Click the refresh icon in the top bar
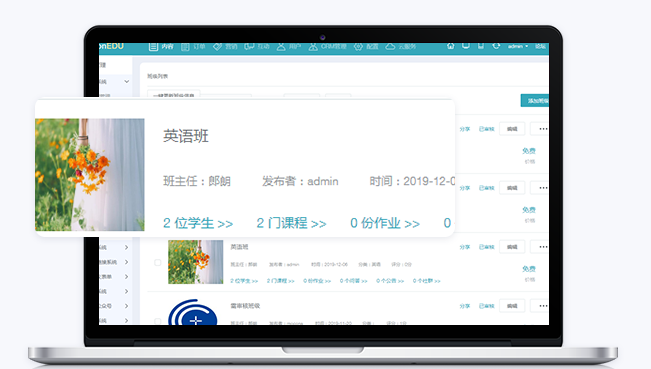The height and width of the screenshot is (369, 651). (x=496, y=46)
